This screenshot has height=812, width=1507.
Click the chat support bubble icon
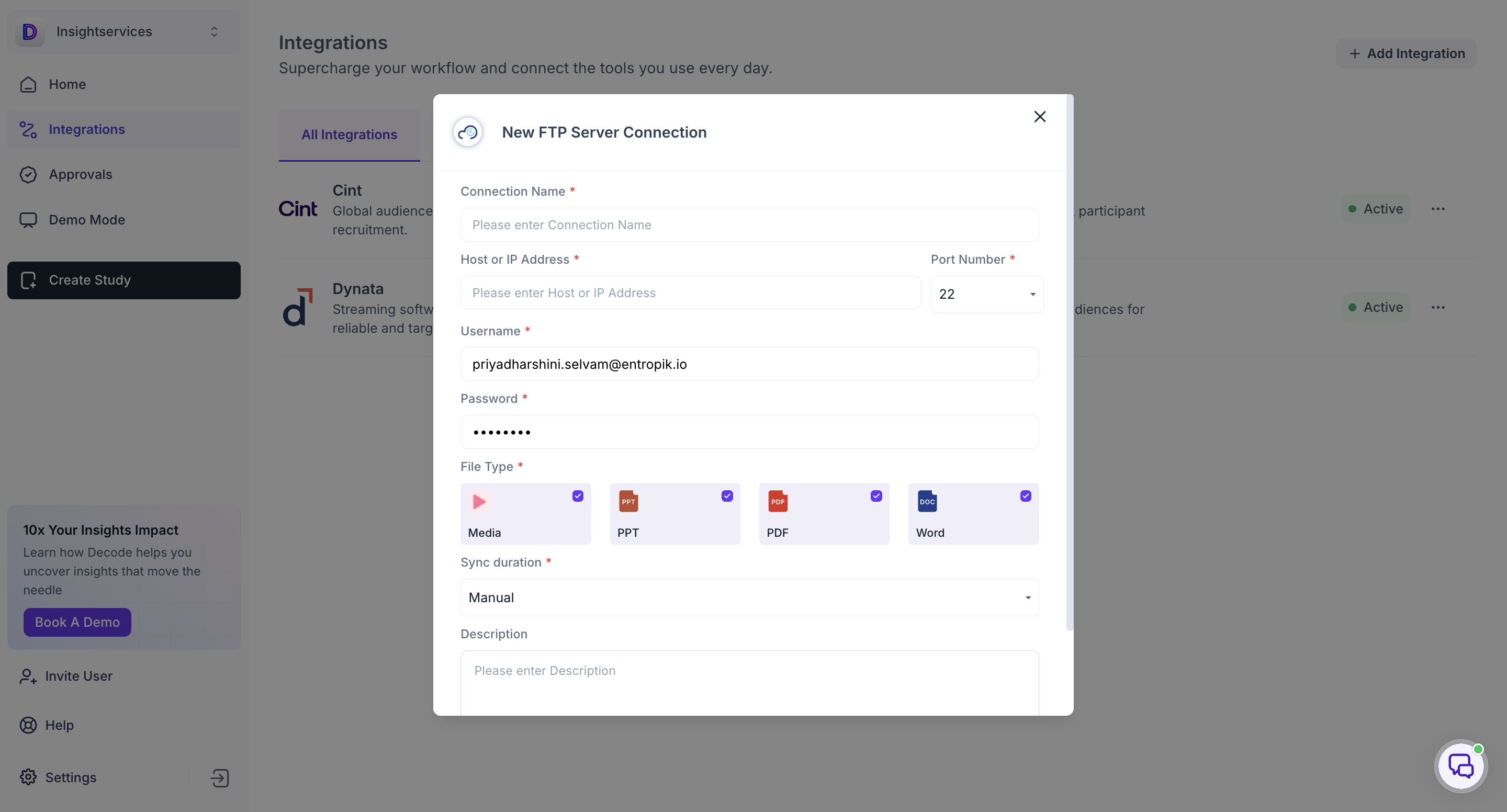(x=1460, y=766)
